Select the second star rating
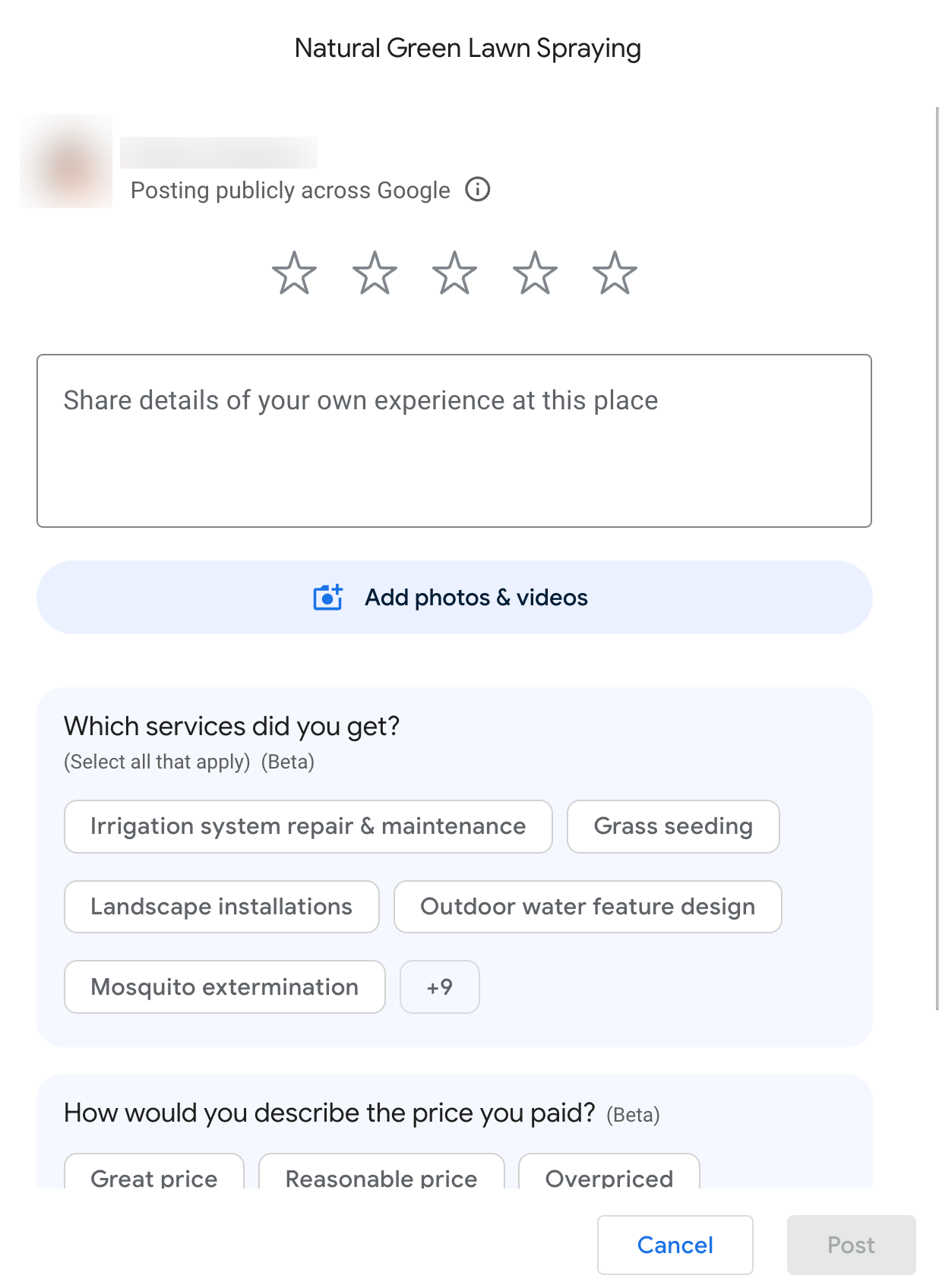Viewport: 939px width, 1288px height. [x=375, y=273]
